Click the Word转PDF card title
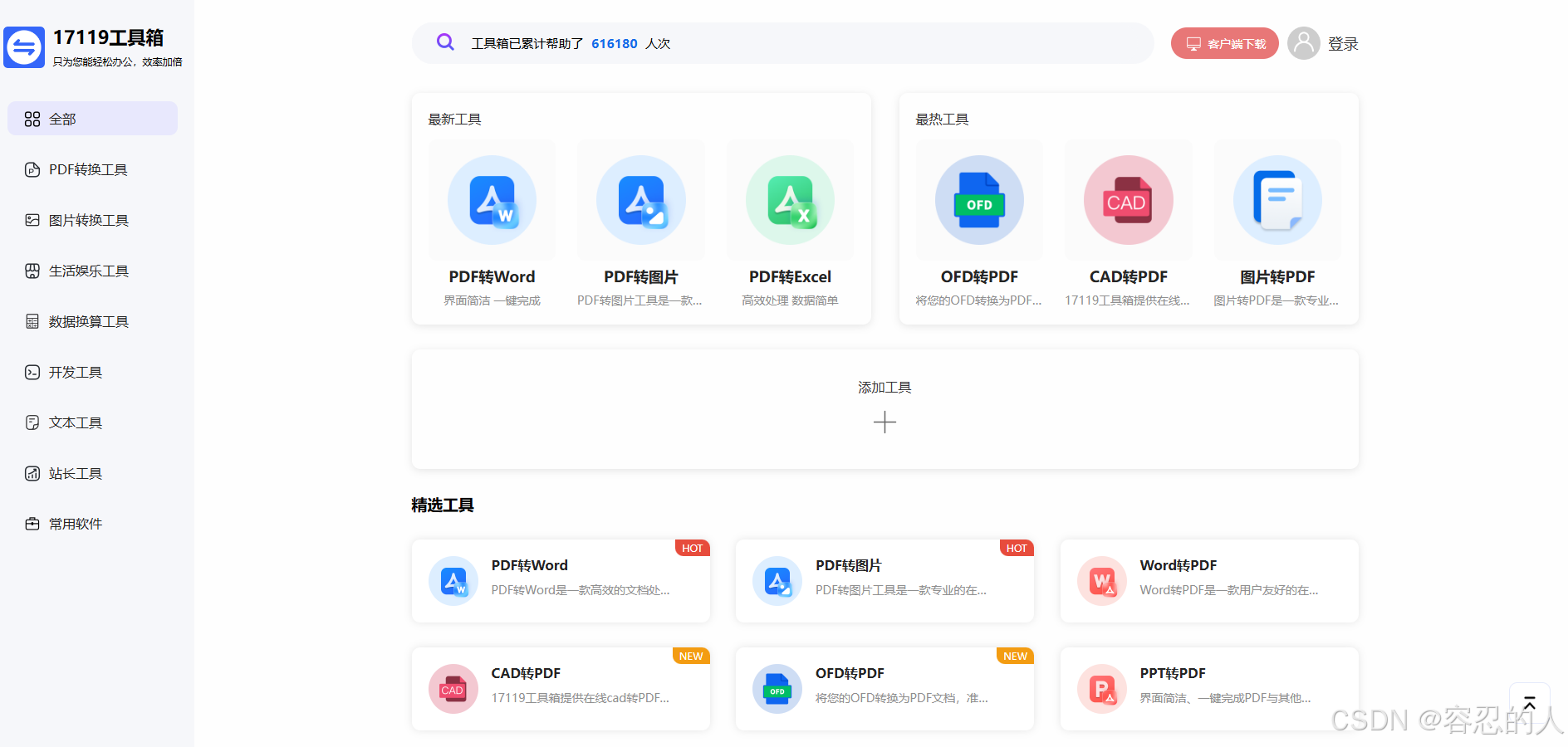Viewport: 1568px width, 747px height. (1178, 565)
